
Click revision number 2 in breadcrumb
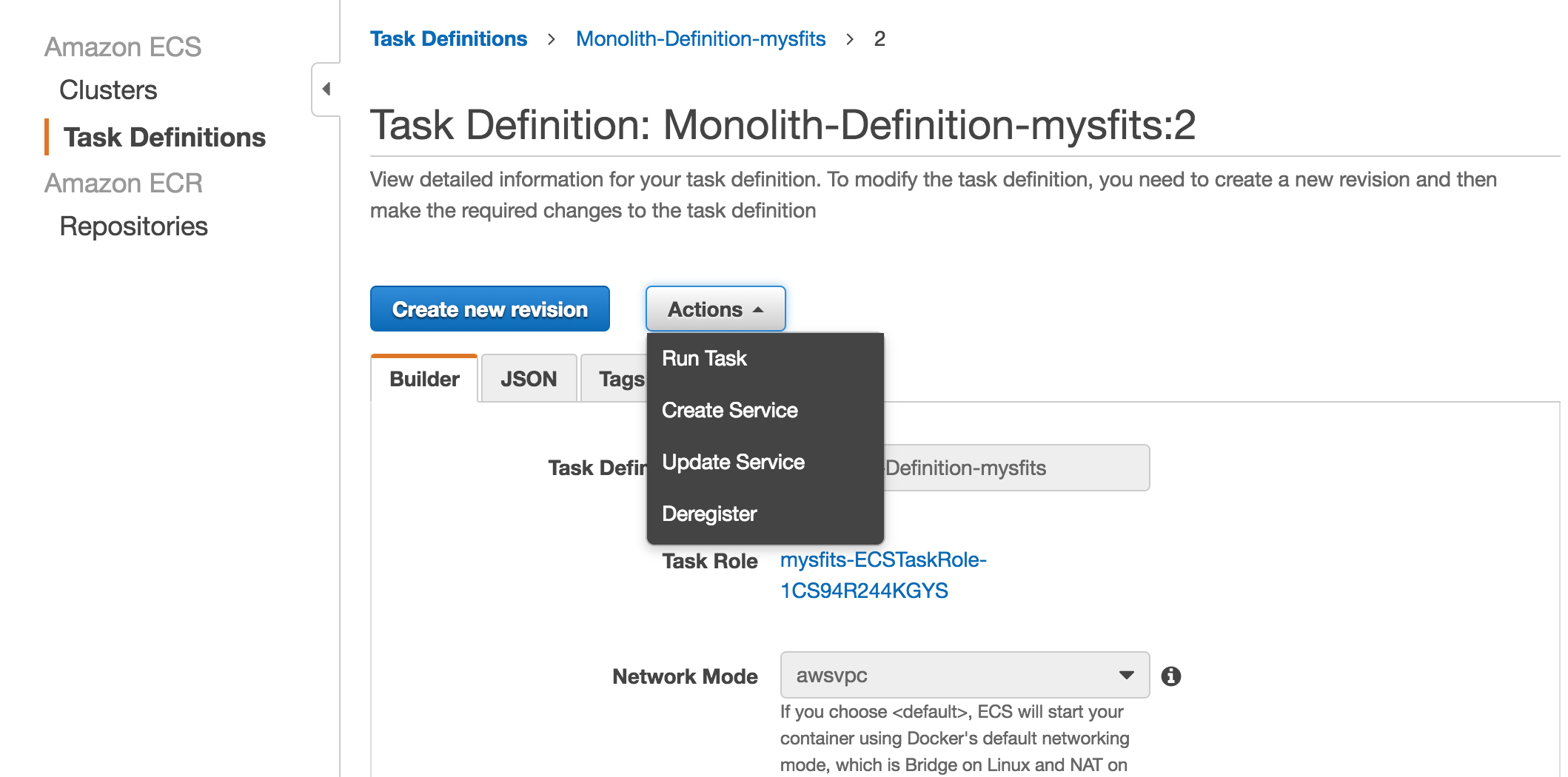880,38
